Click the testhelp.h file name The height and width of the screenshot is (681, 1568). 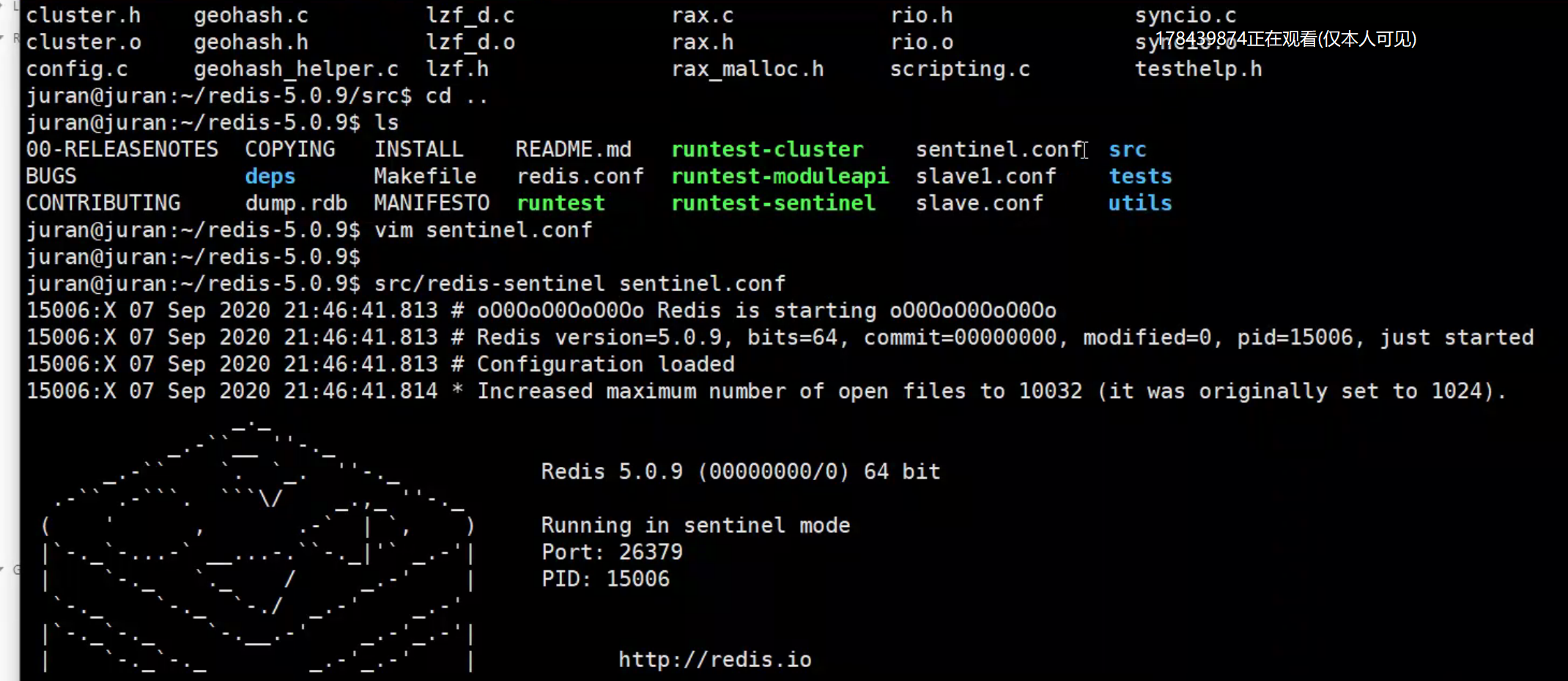pos(1199,70)
